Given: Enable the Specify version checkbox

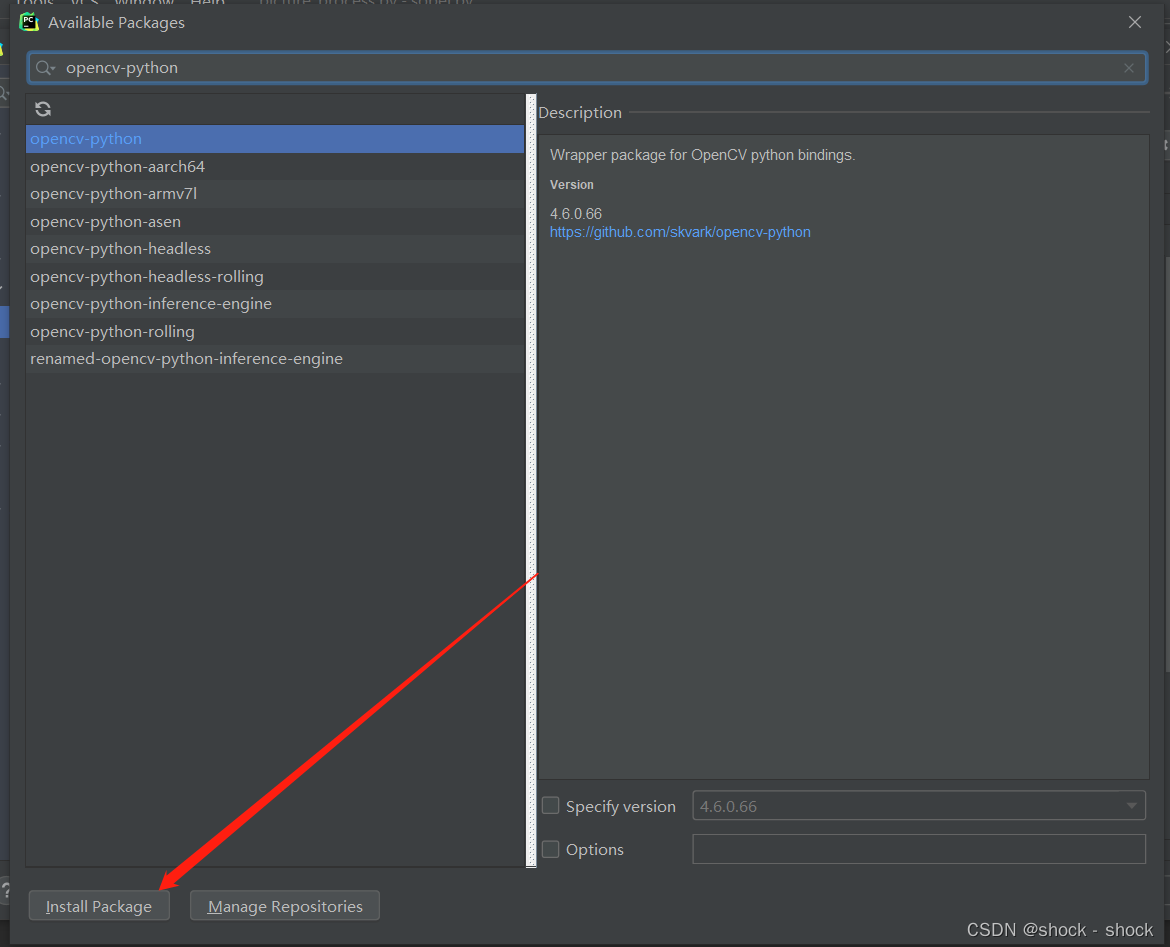Looking at the screenshot, I should coord(550,805).
